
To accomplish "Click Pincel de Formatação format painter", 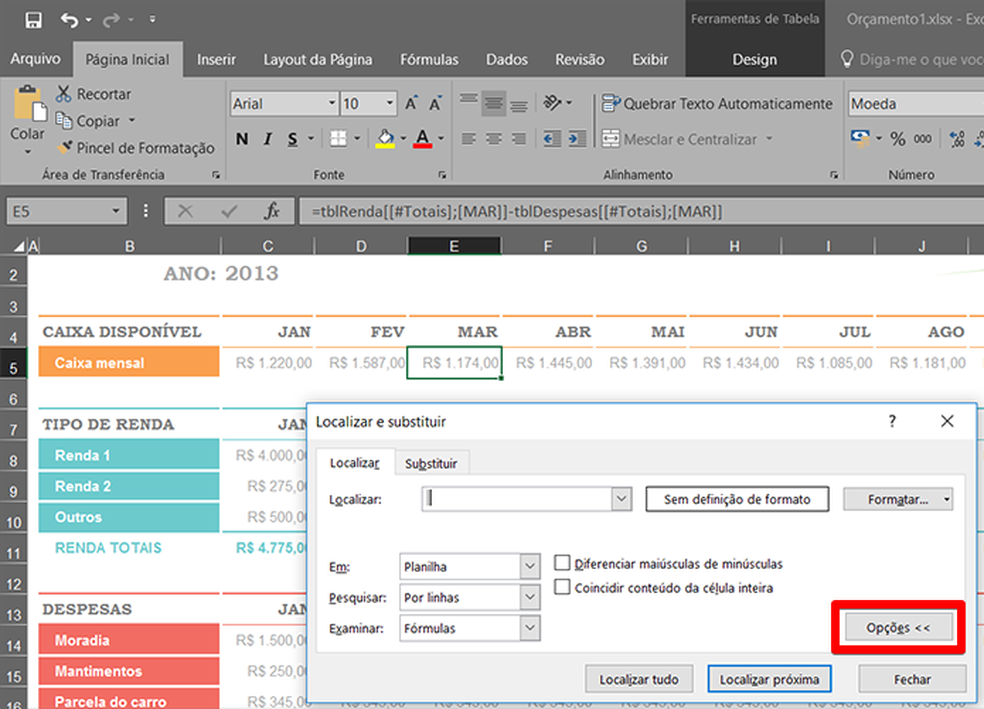I will coord(135,148).
